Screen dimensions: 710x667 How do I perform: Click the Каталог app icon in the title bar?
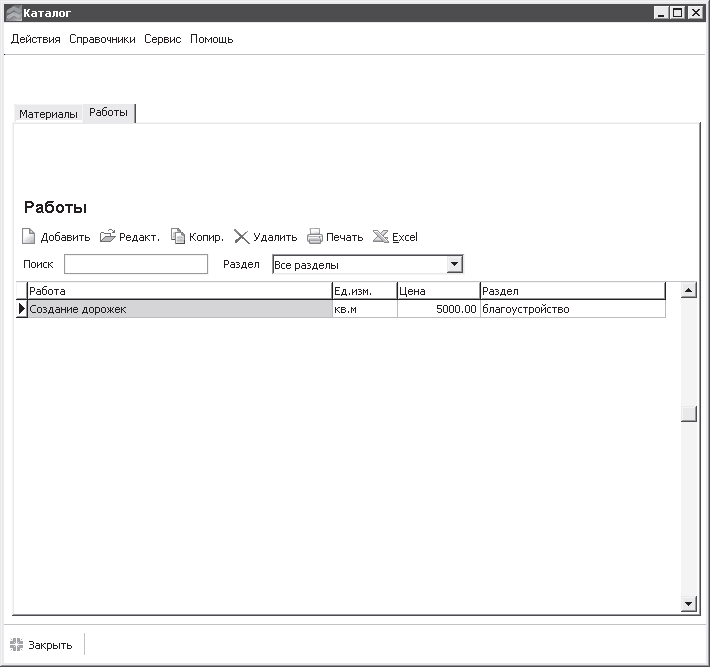(14, 13)
